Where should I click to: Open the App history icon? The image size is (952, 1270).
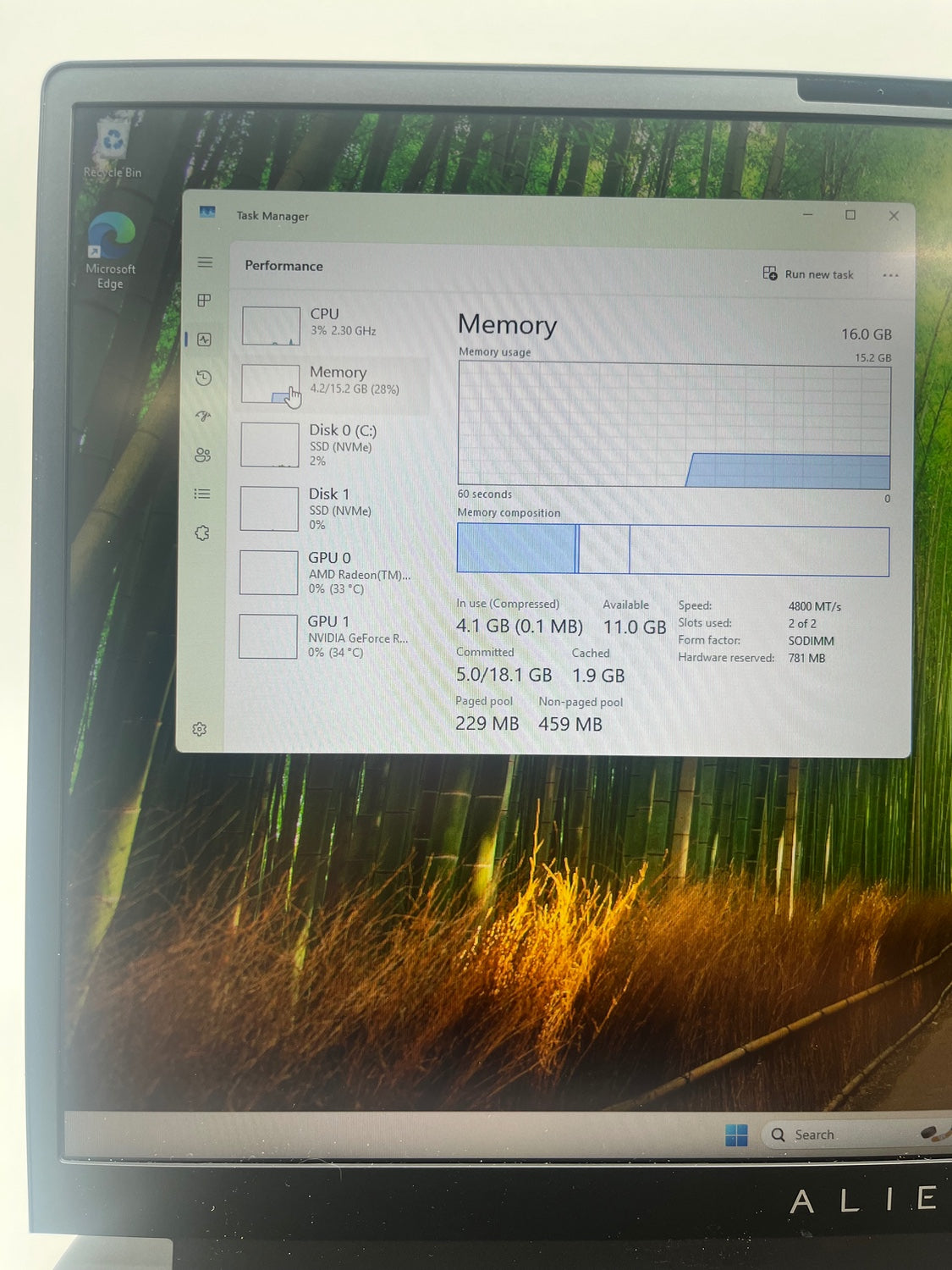pos(203,378)
